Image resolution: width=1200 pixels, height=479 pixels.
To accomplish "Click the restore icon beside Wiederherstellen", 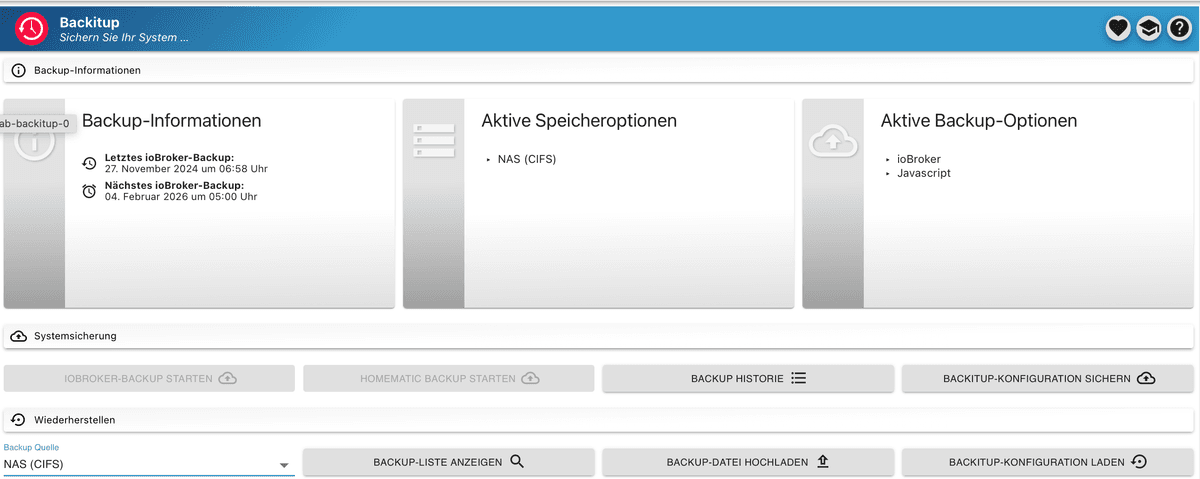I will point(18,420).
